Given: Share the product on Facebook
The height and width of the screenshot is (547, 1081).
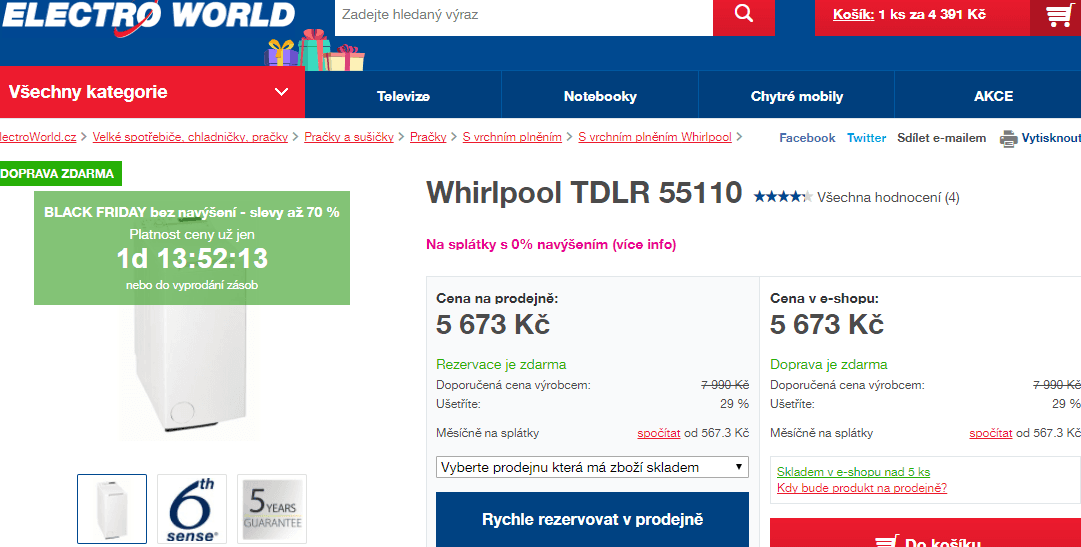Looking at the screenshot, I should 807,138.
